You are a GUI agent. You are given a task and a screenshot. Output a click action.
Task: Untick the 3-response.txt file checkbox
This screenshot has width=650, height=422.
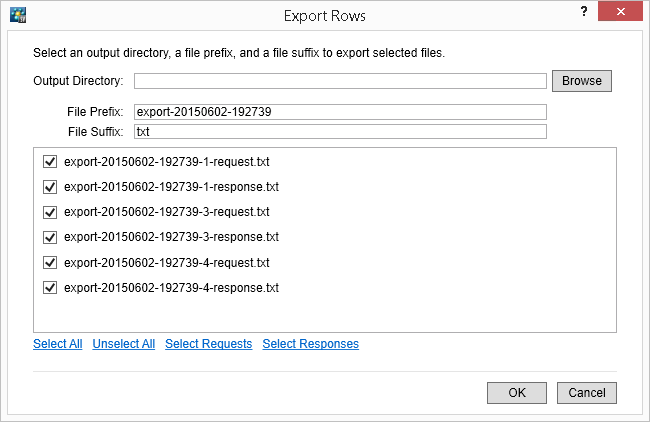(x=50, y=238)
